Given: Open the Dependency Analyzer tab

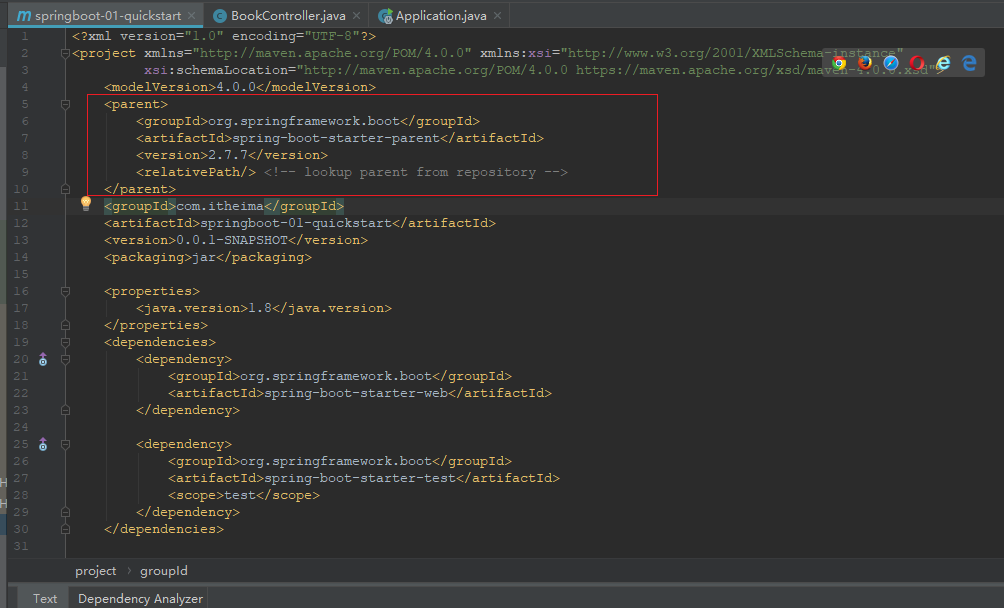Looking at the screenshot, I should coord(140,598).
